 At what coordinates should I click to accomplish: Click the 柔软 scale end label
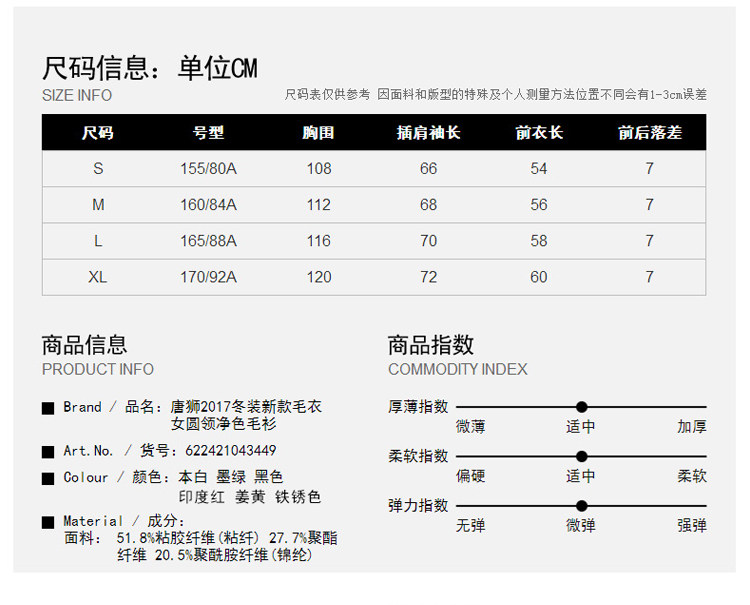(692, 476)
